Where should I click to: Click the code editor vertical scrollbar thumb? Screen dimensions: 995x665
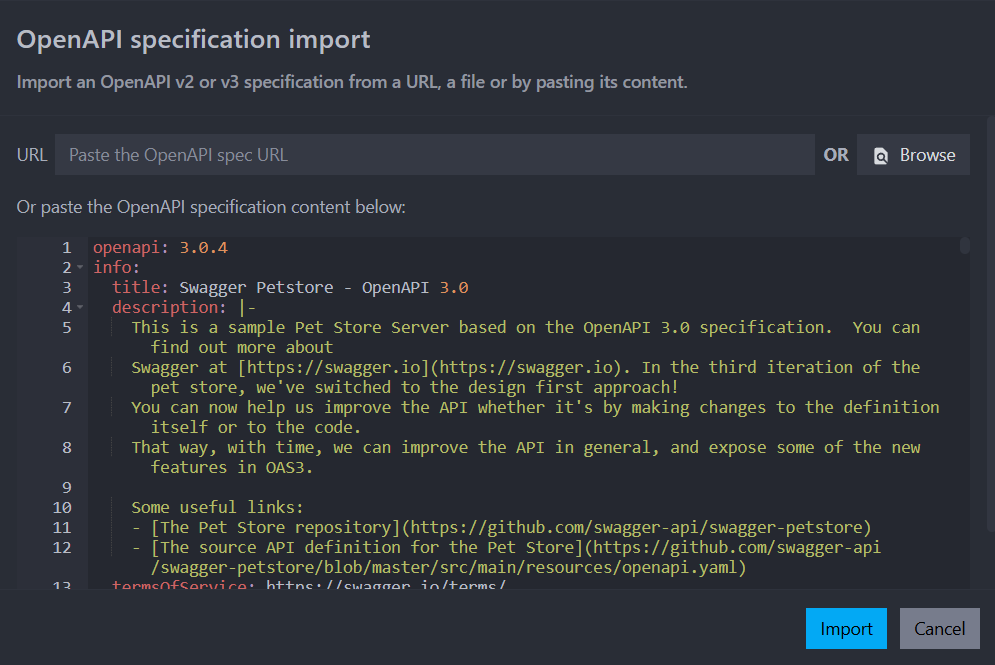tap(964, 246)
